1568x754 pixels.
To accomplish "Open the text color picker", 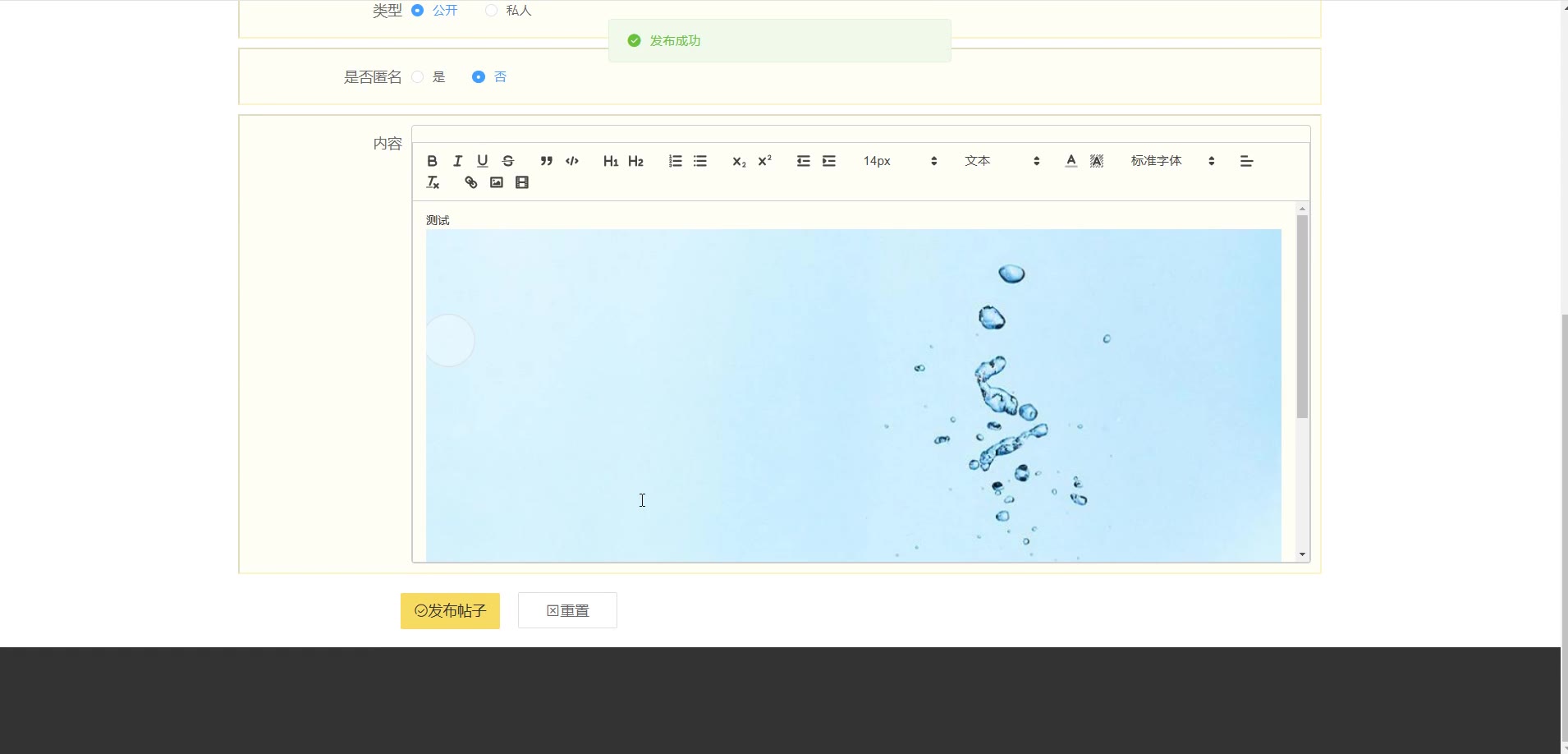I will coord(1071,161).
